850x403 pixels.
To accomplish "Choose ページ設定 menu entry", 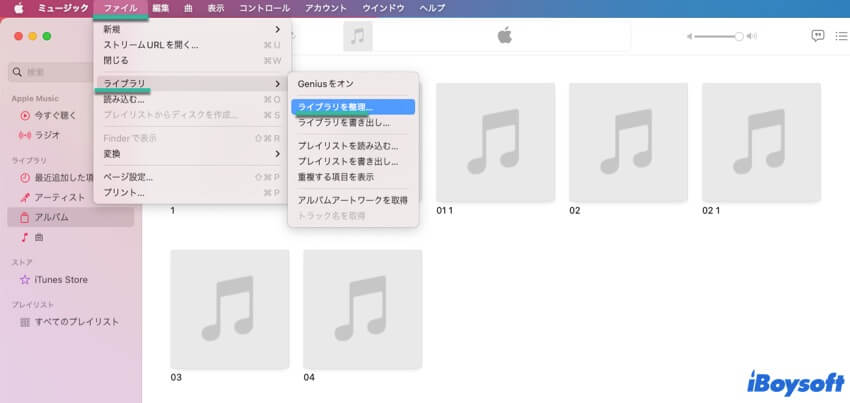I will pos(192,177).
